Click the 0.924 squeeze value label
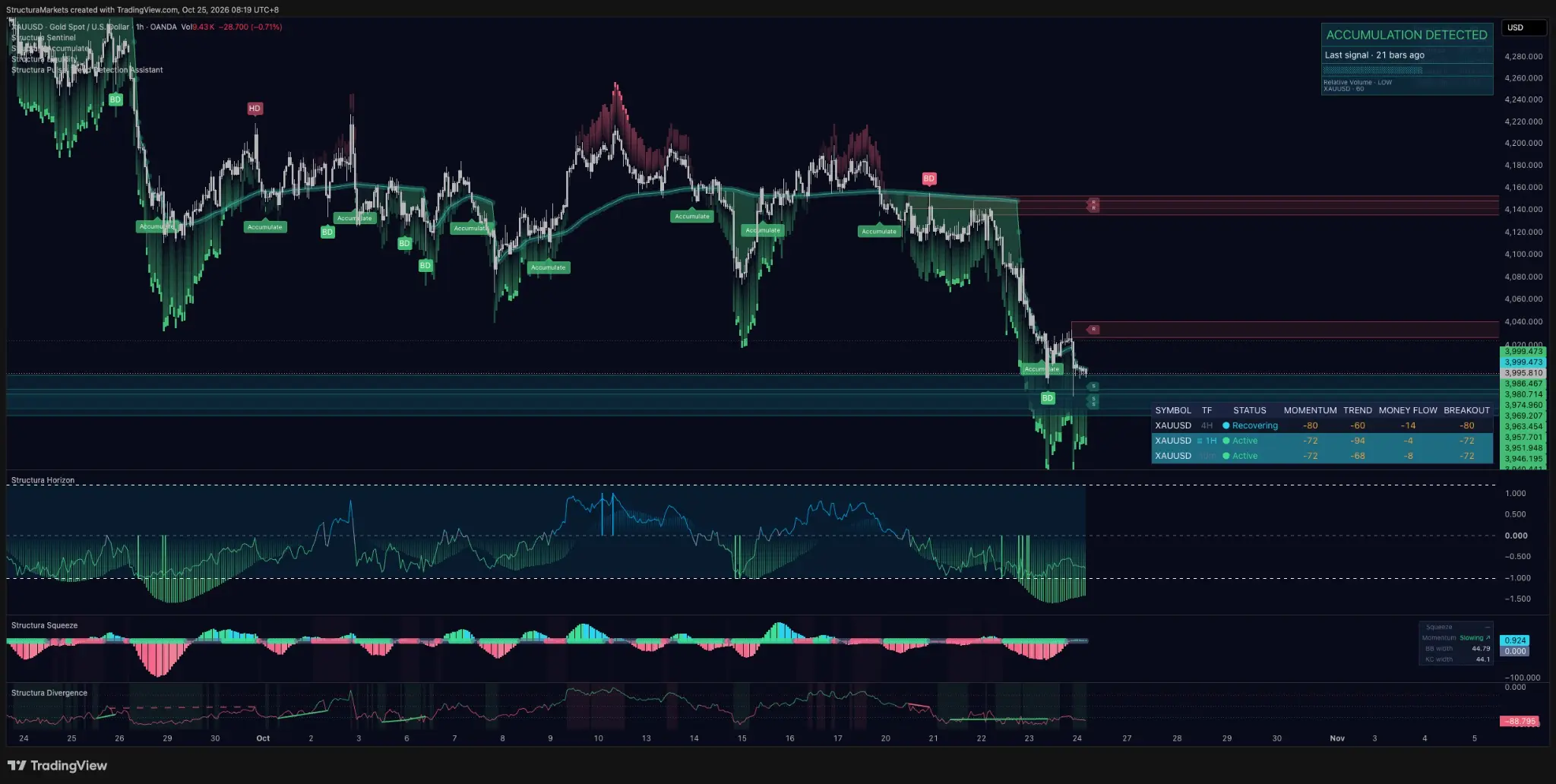This screenshot has height=784, width=1556. tap(1515, 640)
